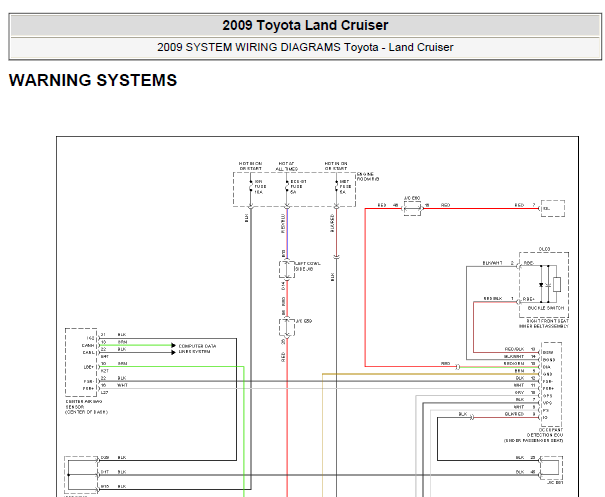
Task: Click the lower arrowhead pointing to LINES SYSTEM
Action: click(174, 352)
